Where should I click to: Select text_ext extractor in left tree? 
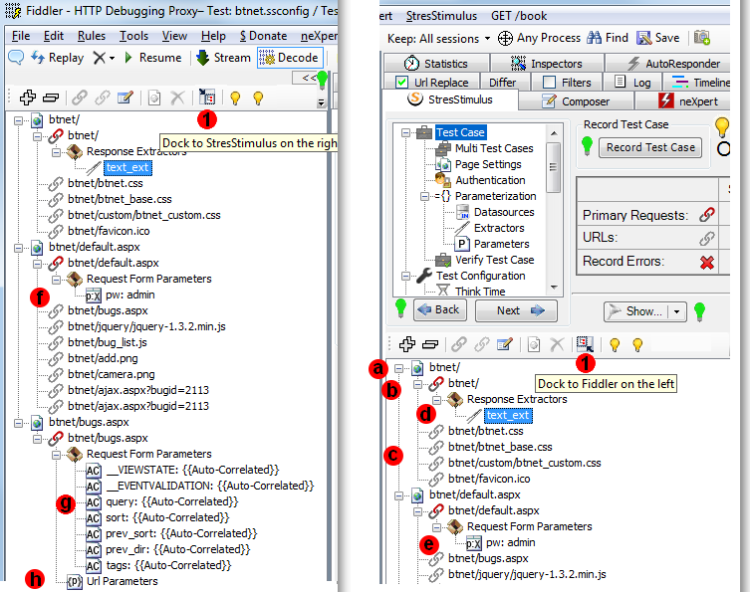coord(128,167)
